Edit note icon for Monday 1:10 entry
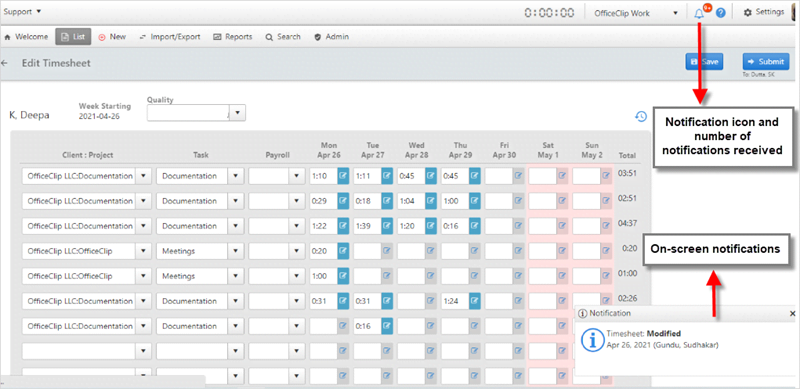Viewport: 800px width, 389px height. coord(343,176)
